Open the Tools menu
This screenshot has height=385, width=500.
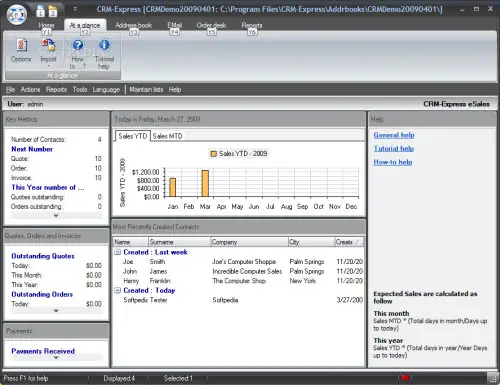click(x=80, y=89)
